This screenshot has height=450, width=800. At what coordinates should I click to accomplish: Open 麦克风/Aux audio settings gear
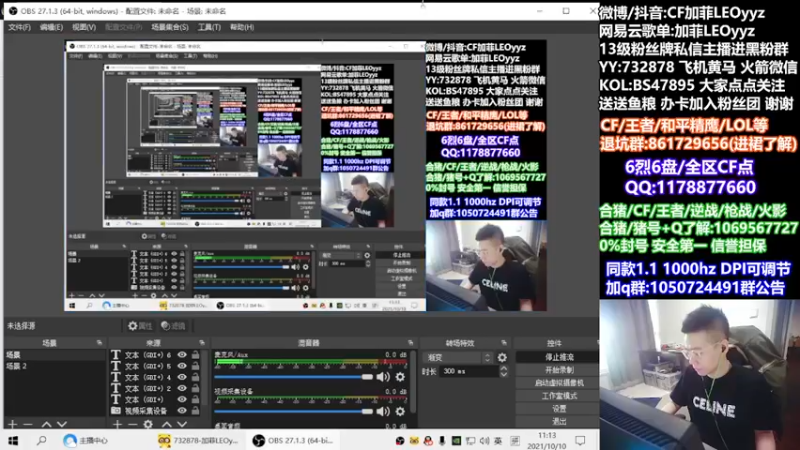click(401, 377)
